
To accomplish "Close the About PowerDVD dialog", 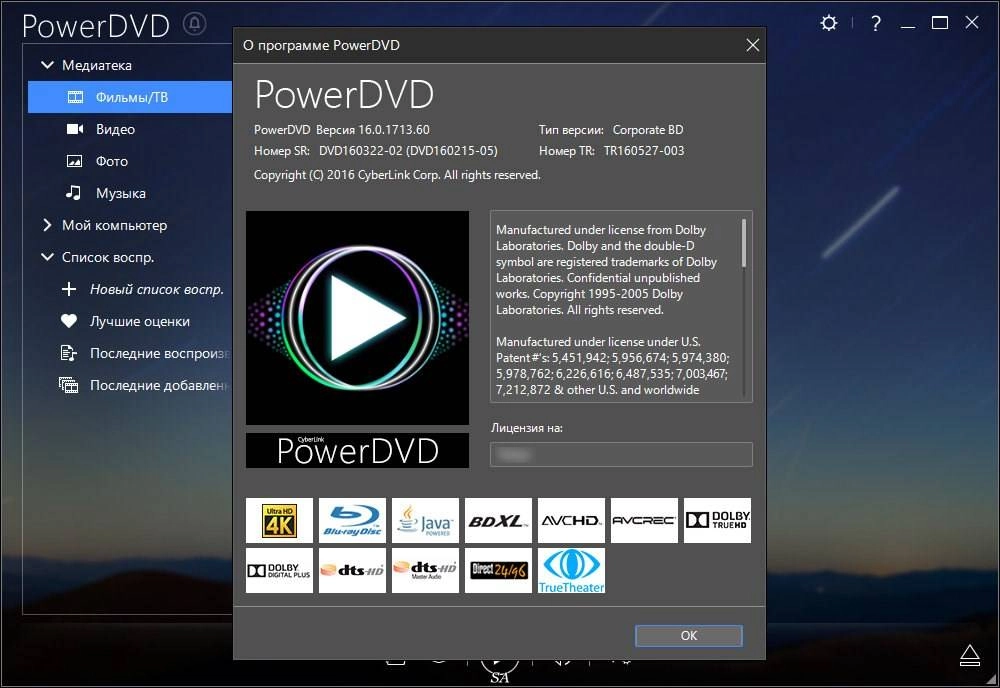I will (x=753, y=45).
